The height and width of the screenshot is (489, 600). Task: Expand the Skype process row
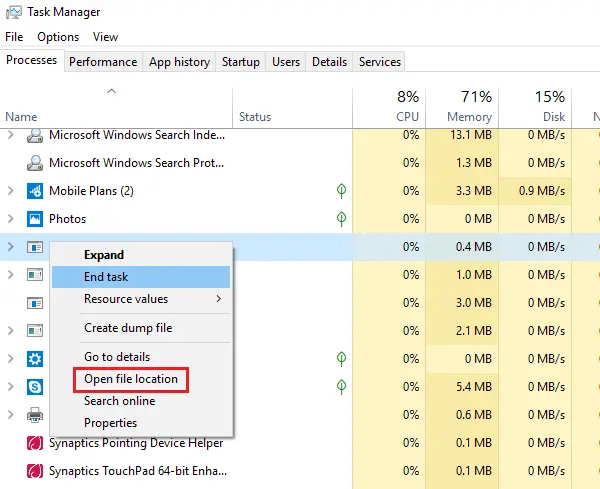11,386
